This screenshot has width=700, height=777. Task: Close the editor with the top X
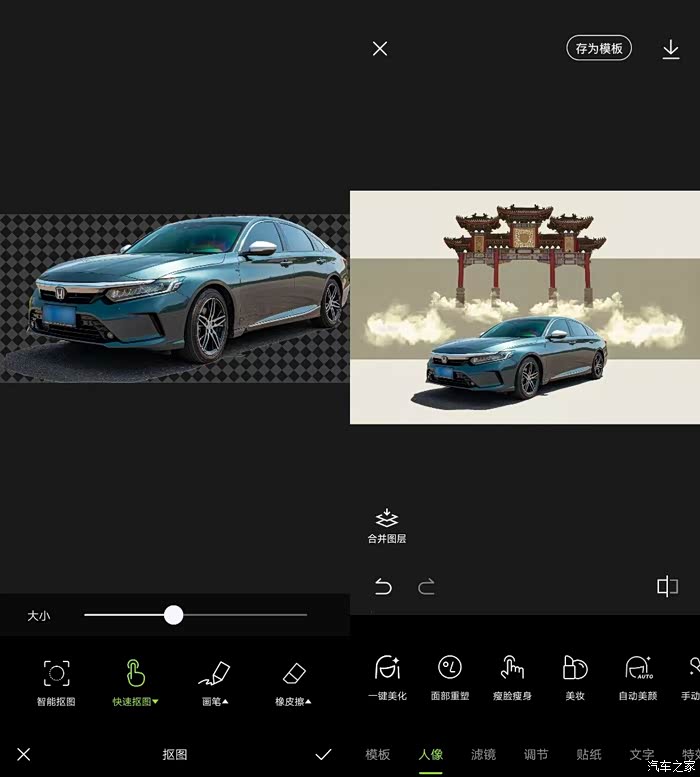coord(380,49)
